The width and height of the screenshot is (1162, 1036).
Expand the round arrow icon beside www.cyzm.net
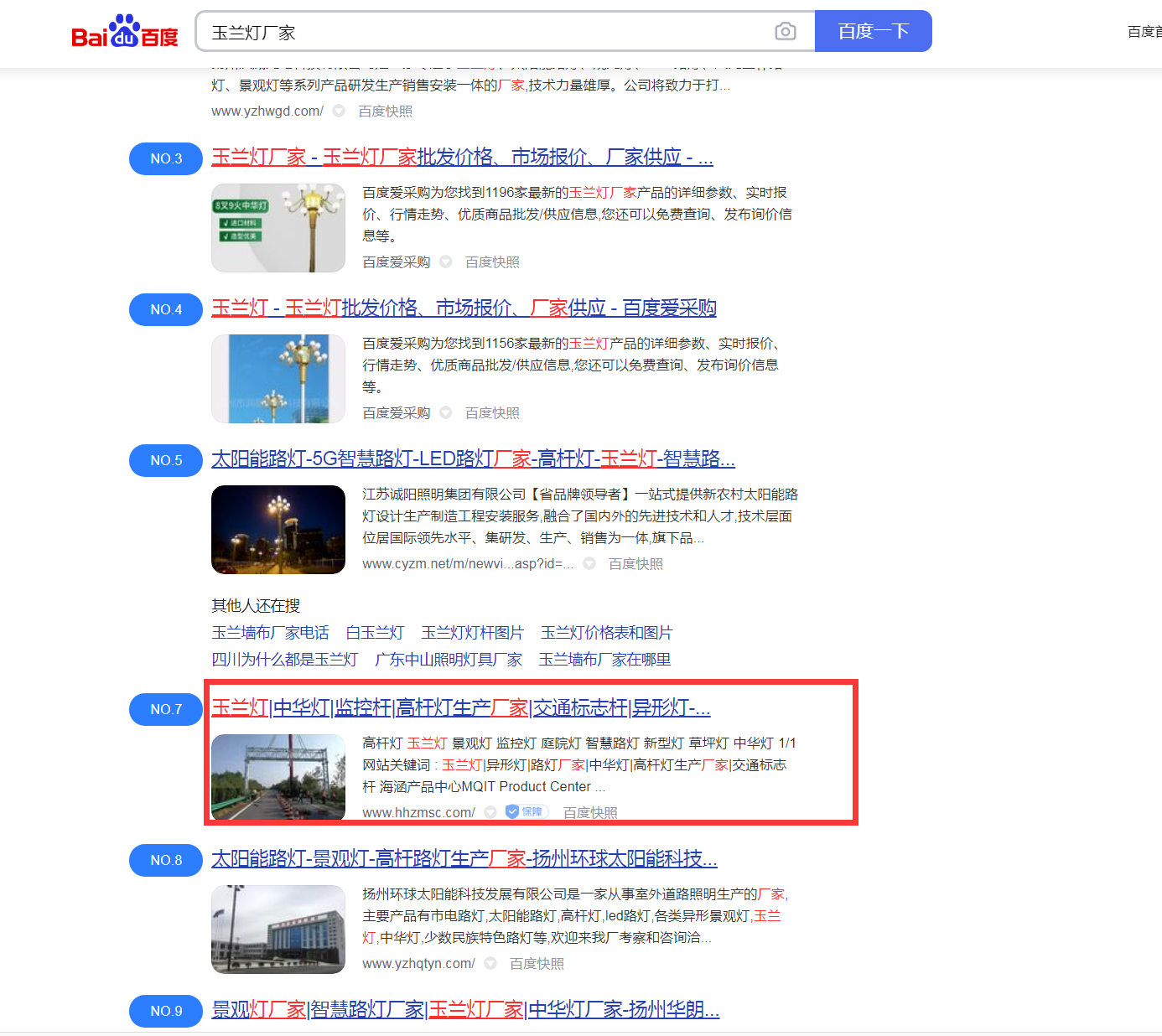[x=589, y=564]
